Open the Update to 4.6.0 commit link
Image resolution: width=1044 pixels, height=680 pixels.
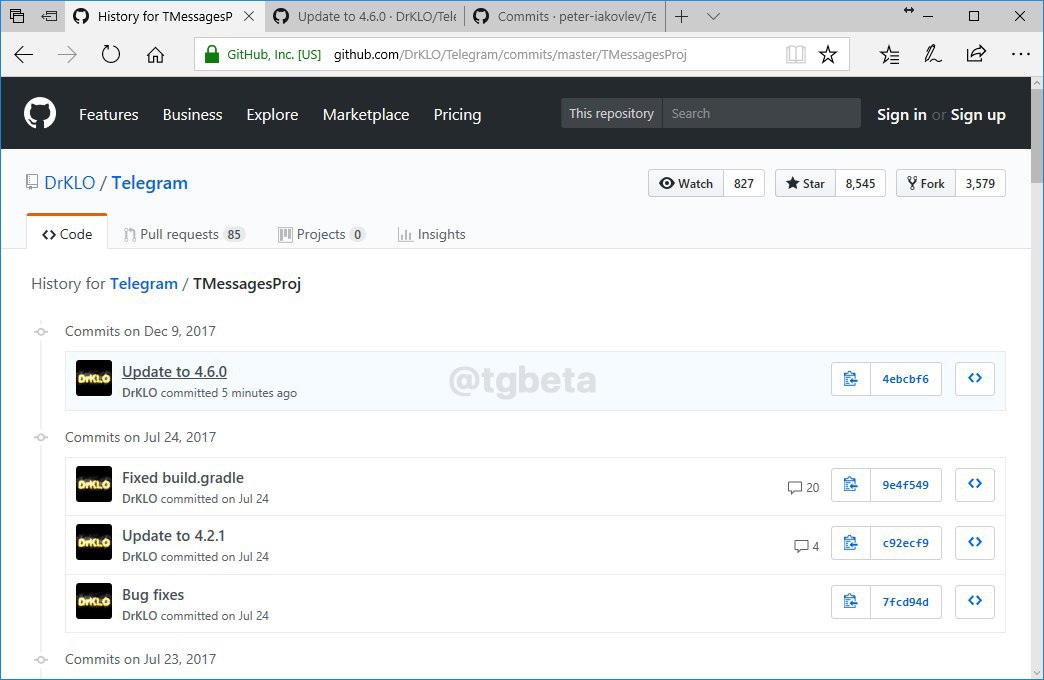pos(174,372)
